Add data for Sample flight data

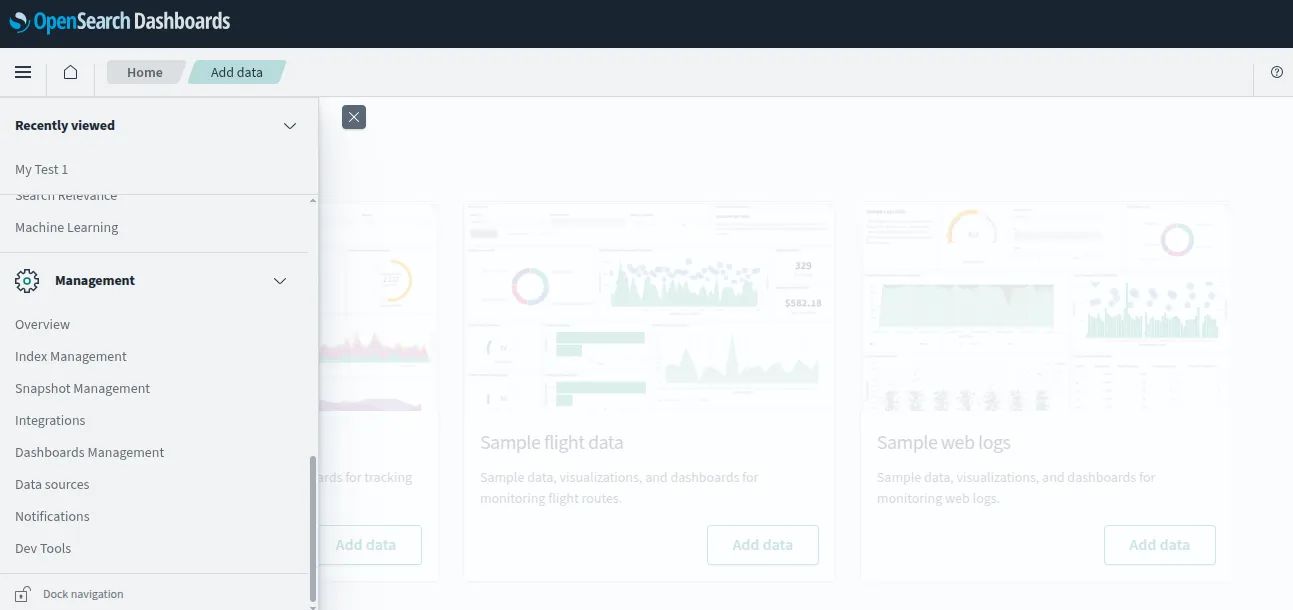762,545
